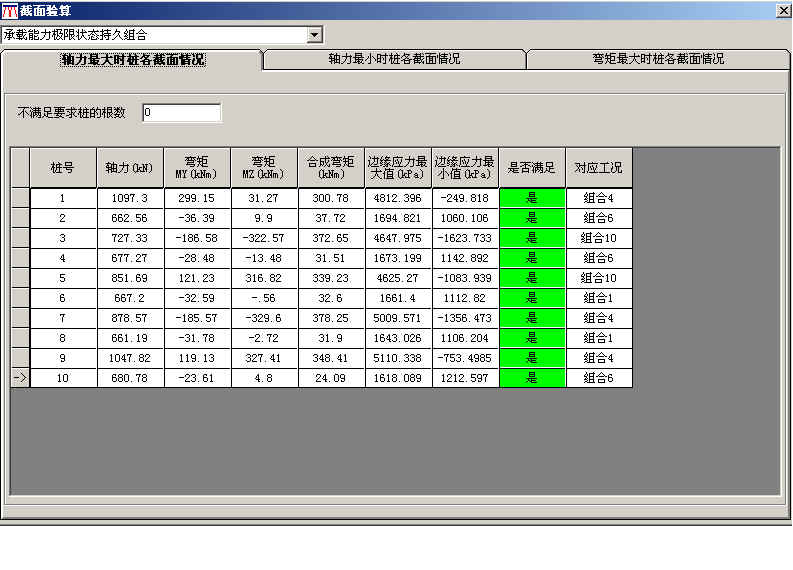The width and height of the screenshot is (793, 570).
Task: Select axial force cell 1097.3
Action: coord(130,198)
